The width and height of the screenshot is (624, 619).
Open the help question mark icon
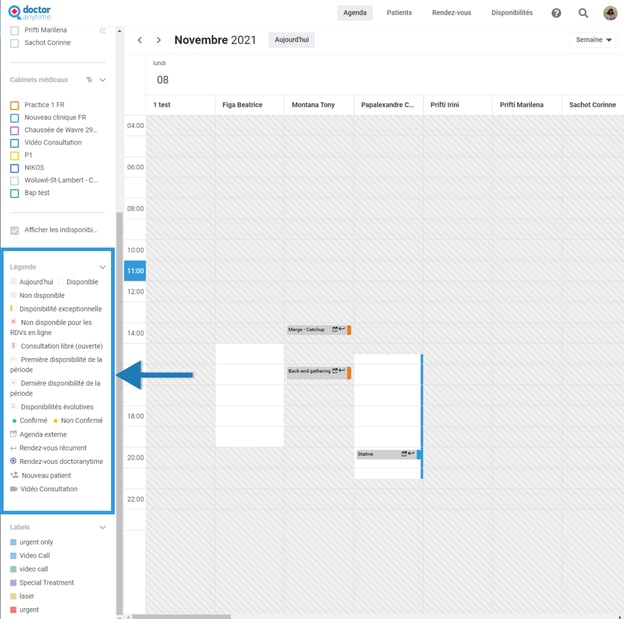click(x=556, y=13)
